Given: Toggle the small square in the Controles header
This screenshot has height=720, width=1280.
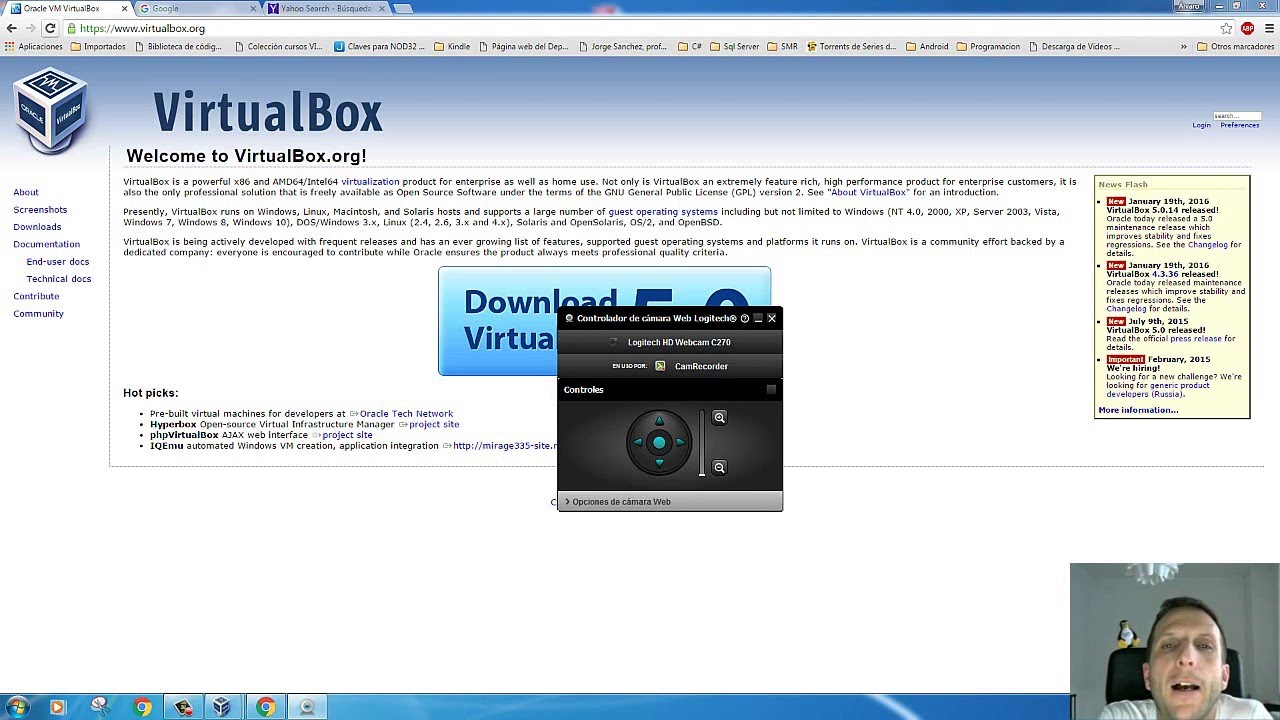Looking at the screenshot, I should pyautogui.click(x=771, y=389).
